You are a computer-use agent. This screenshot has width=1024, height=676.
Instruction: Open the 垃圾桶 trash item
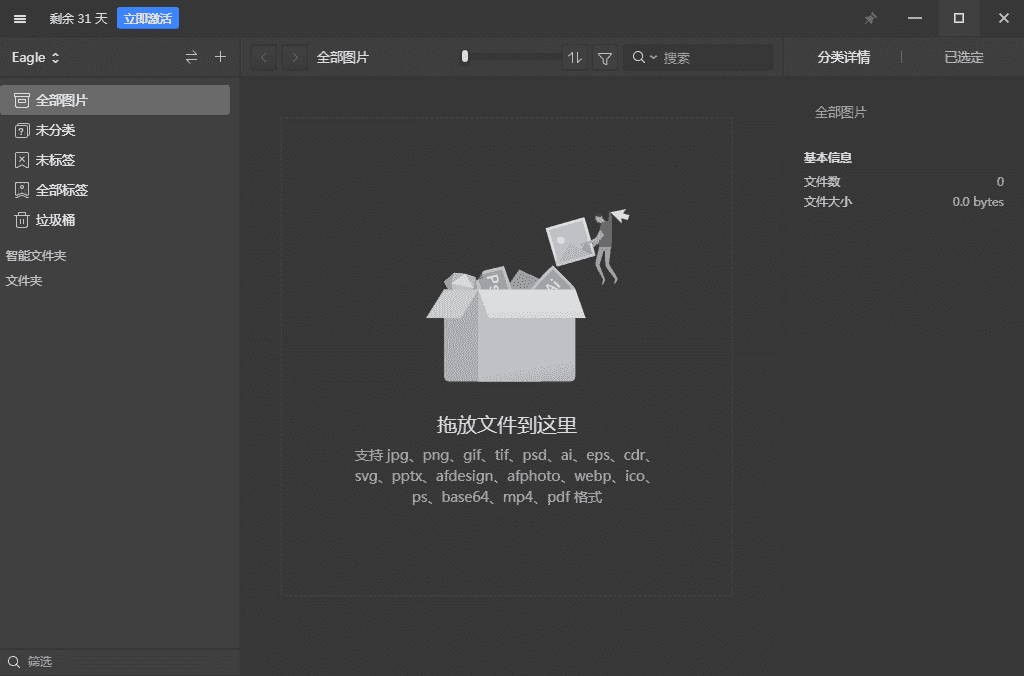pyautogui.click(x=56, y=220)
